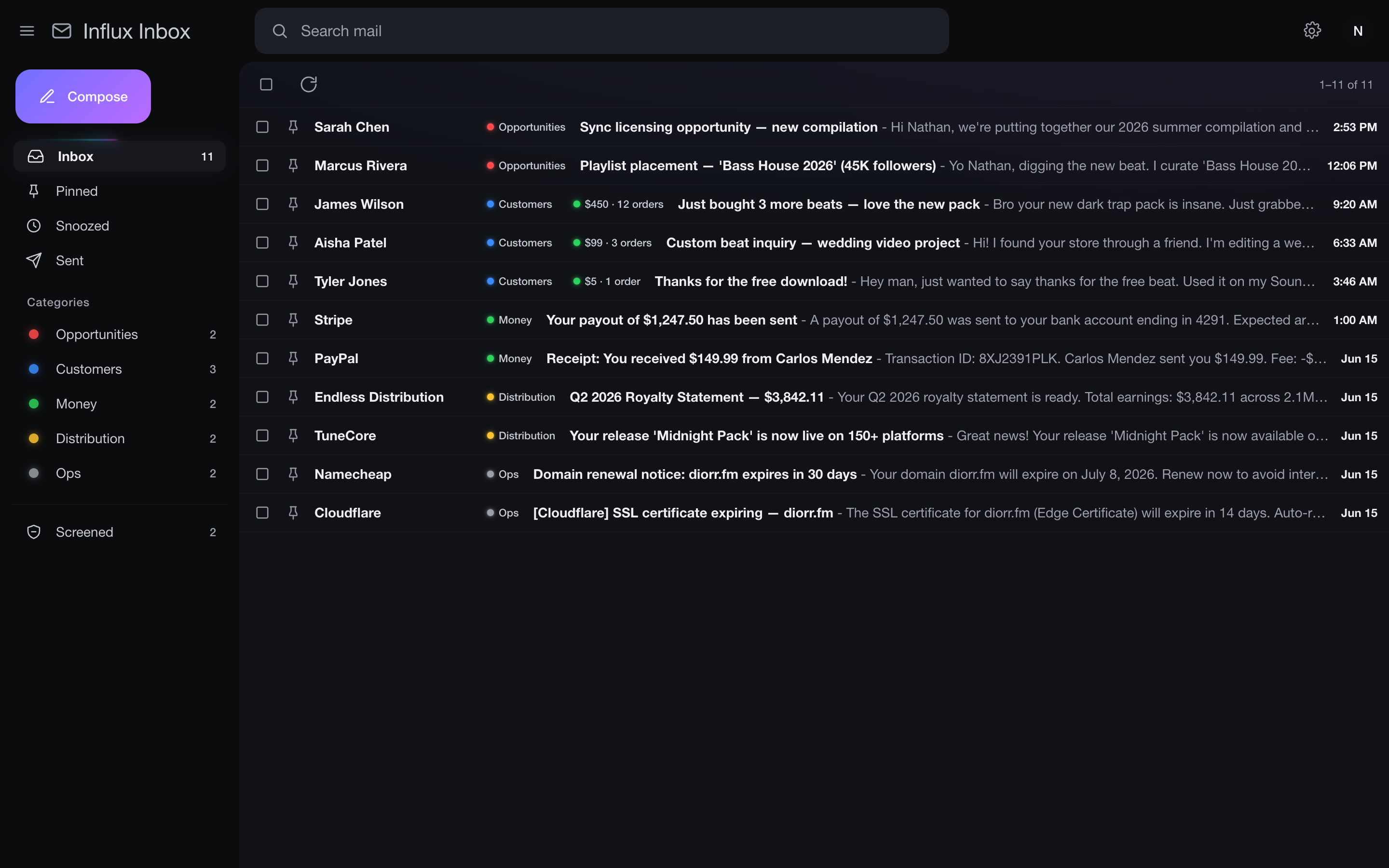Open the N account avatar
This screenshot has height=868, width=1389.
coord(1358,31)
